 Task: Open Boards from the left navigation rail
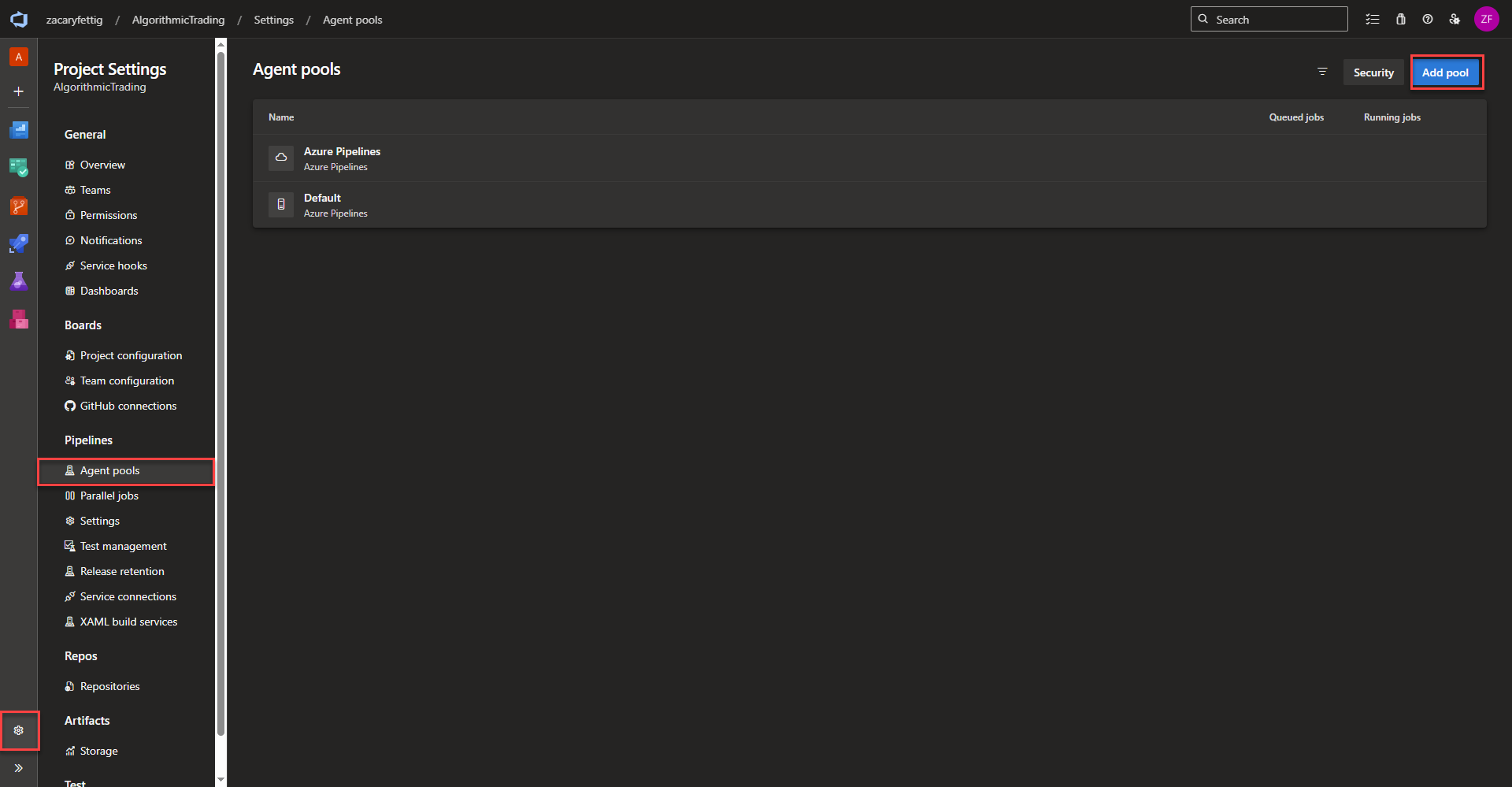click(19, 168)
